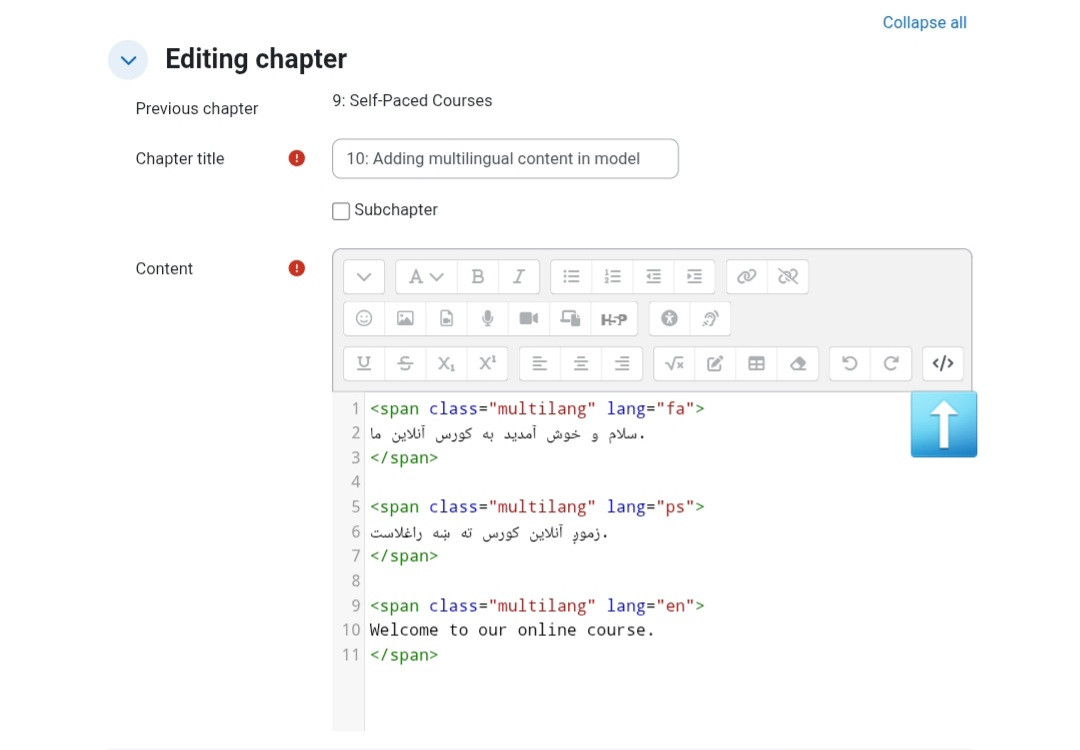Click the closing span tag on line 11
This screenshot has width=1080, height=750.
tap(404, 655)
